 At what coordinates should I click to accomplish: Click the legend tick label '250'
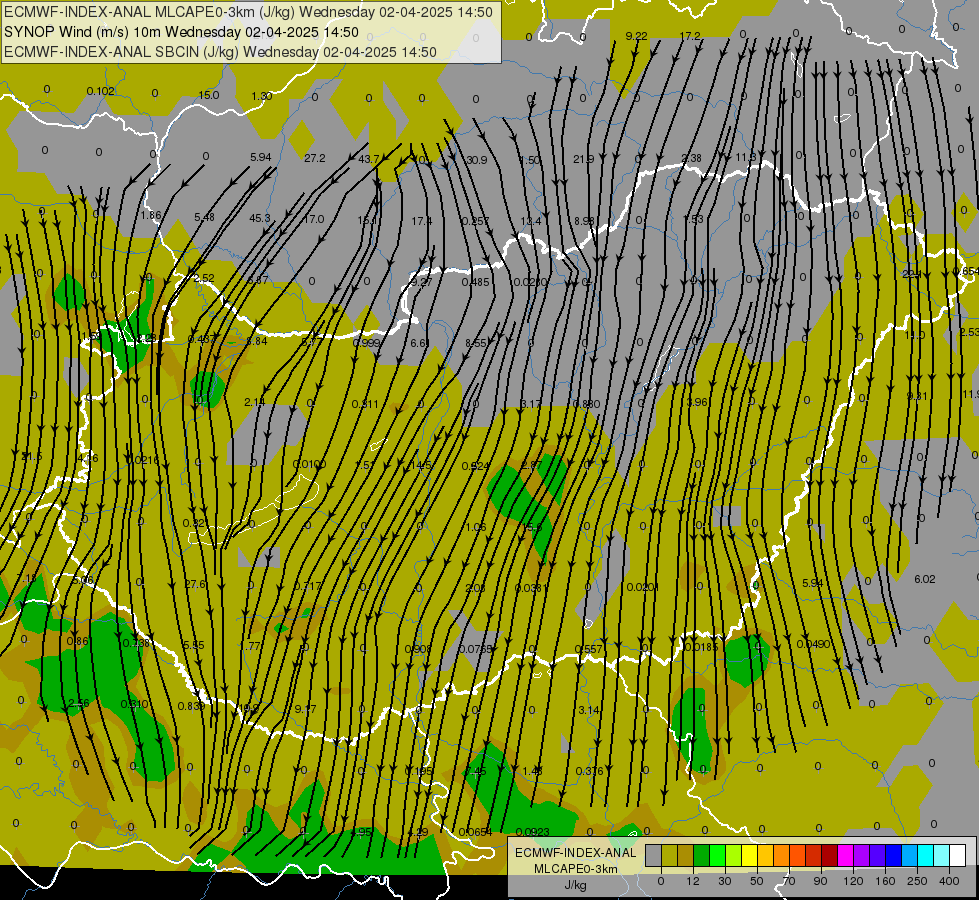(x=917, y=881)
